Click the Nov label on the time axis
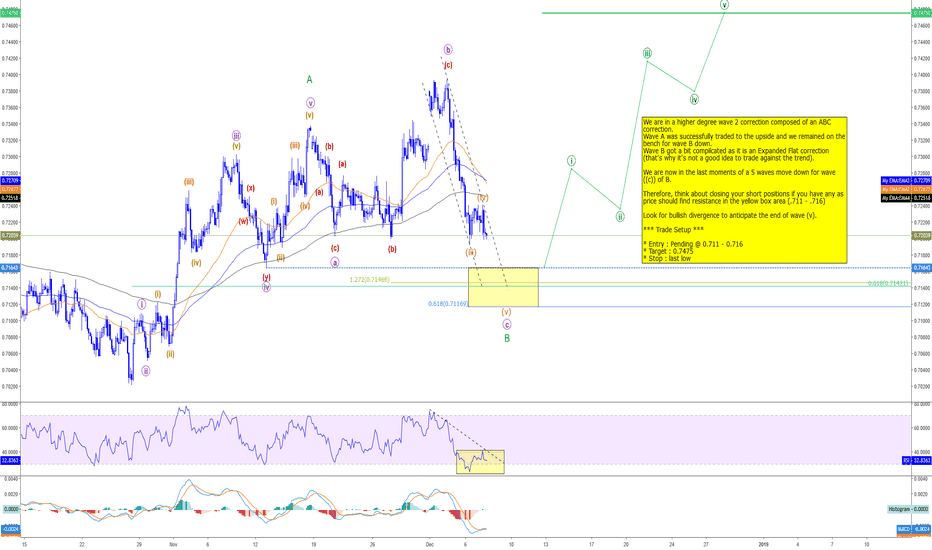932x550 pixels. click(x=173, y=543)
